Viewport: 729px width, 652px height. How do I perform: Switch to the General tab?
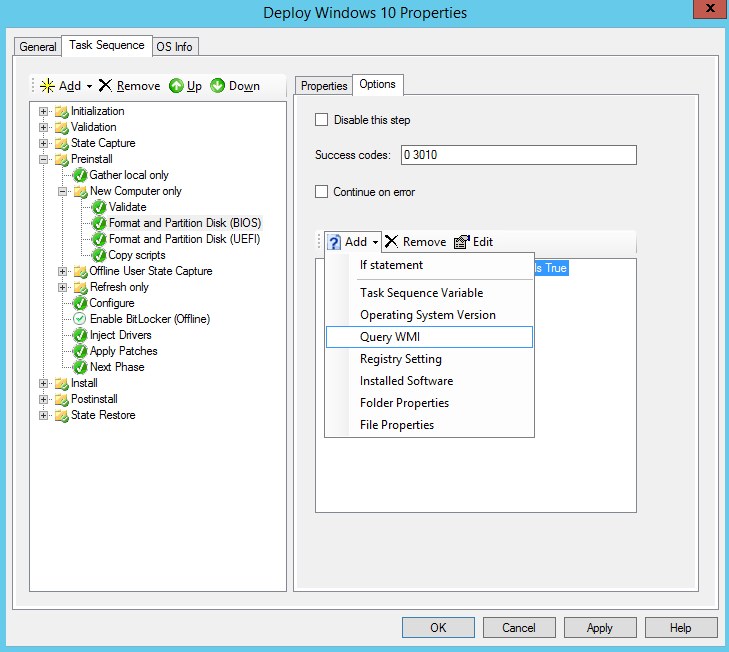click(x=38, y=47)
